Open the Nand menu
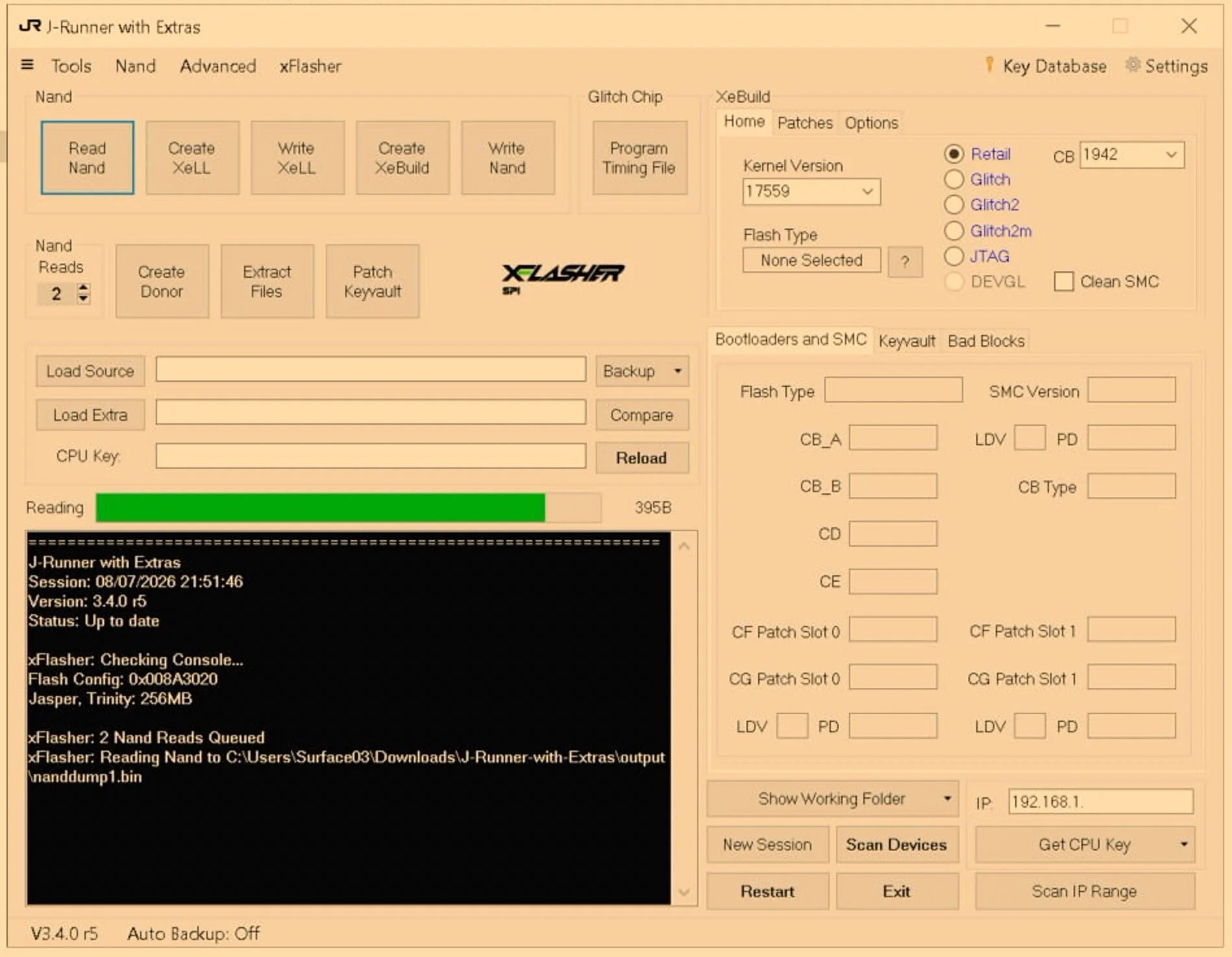Screen dimensions: 1232x957 pos(136,66)
